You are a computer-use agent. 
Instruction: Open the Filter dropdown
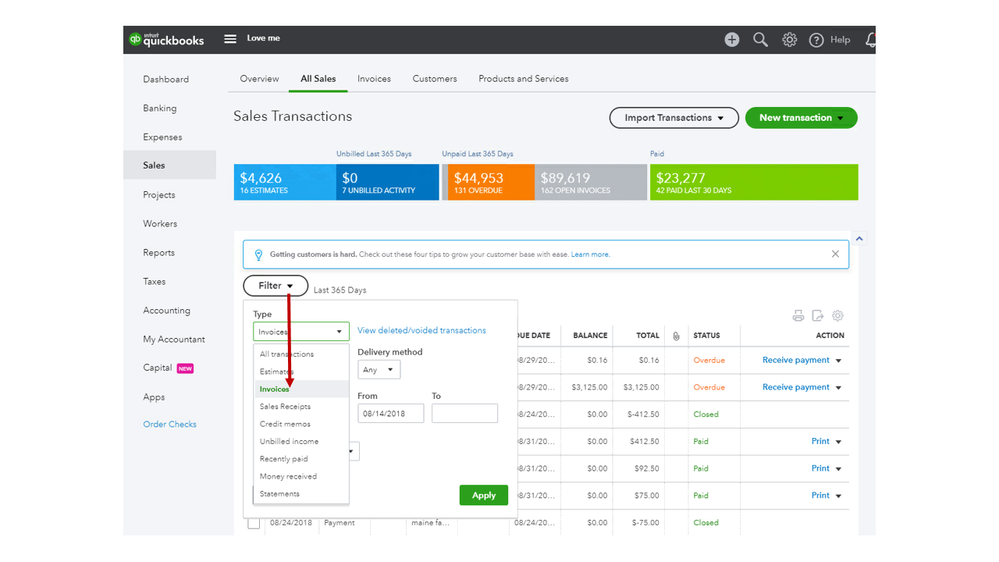point(275,285)
